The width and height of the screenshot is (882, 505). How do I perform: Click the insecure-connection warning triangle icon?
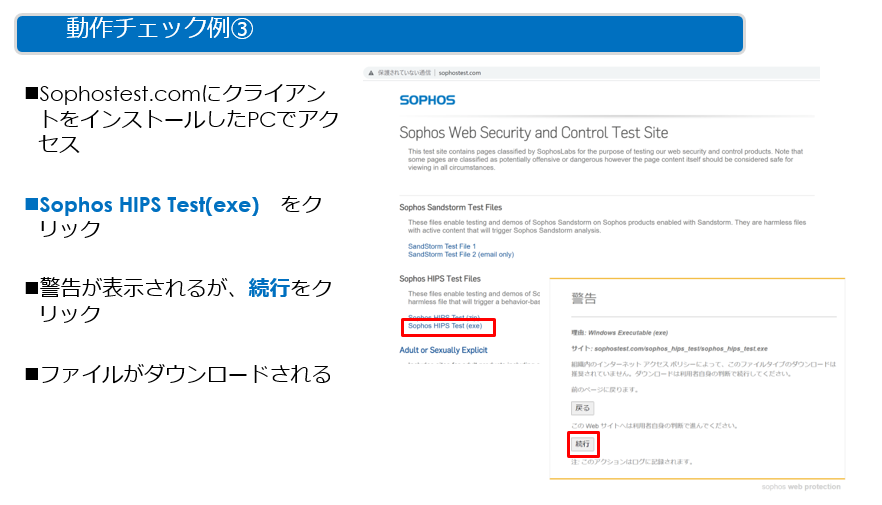click(x=371, y=73)
